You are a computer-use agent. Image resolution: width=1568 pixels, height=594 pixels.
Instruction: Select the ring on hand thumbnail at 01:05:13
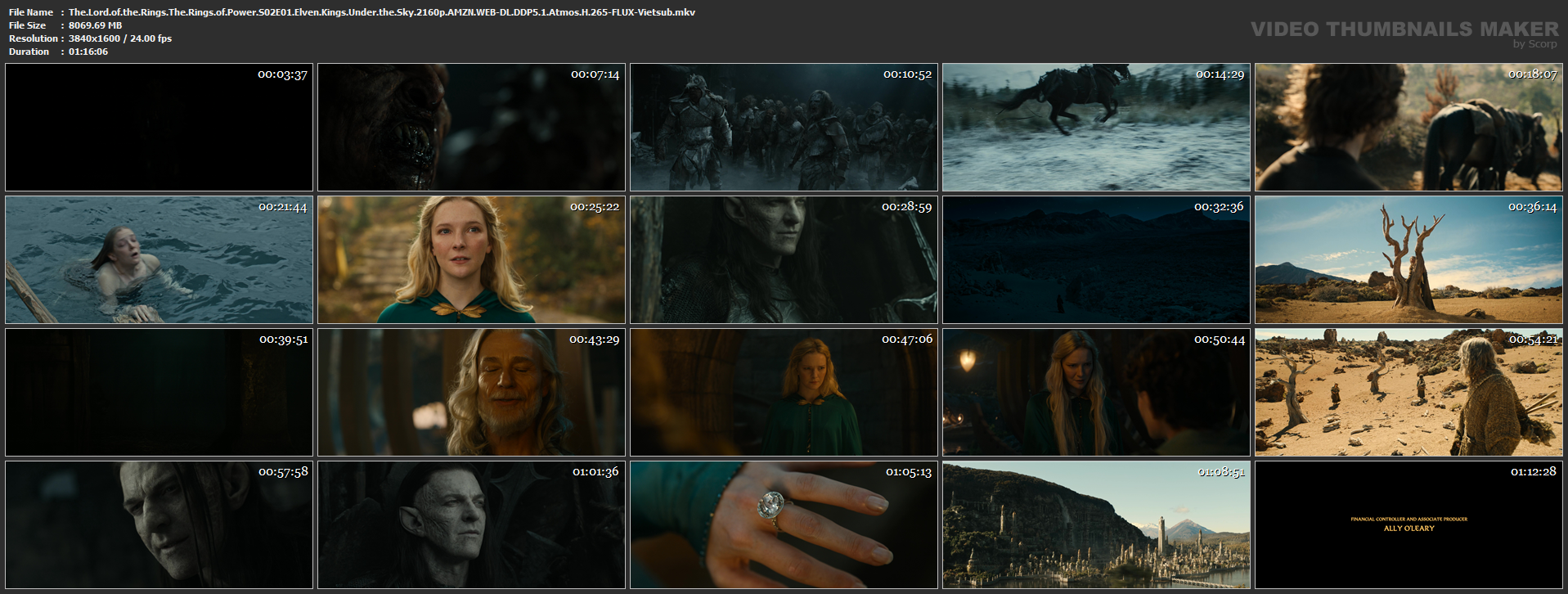[784, 524]
